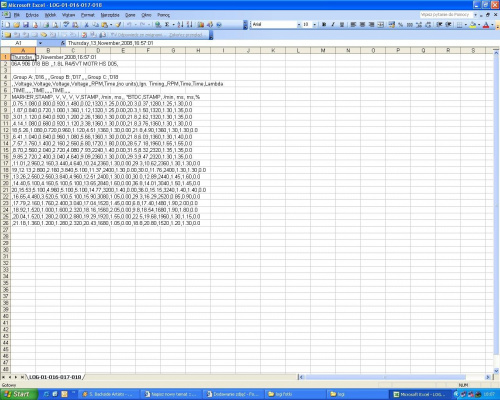
Task: Click the Cut scissors icon
Action: coord(86,25)
